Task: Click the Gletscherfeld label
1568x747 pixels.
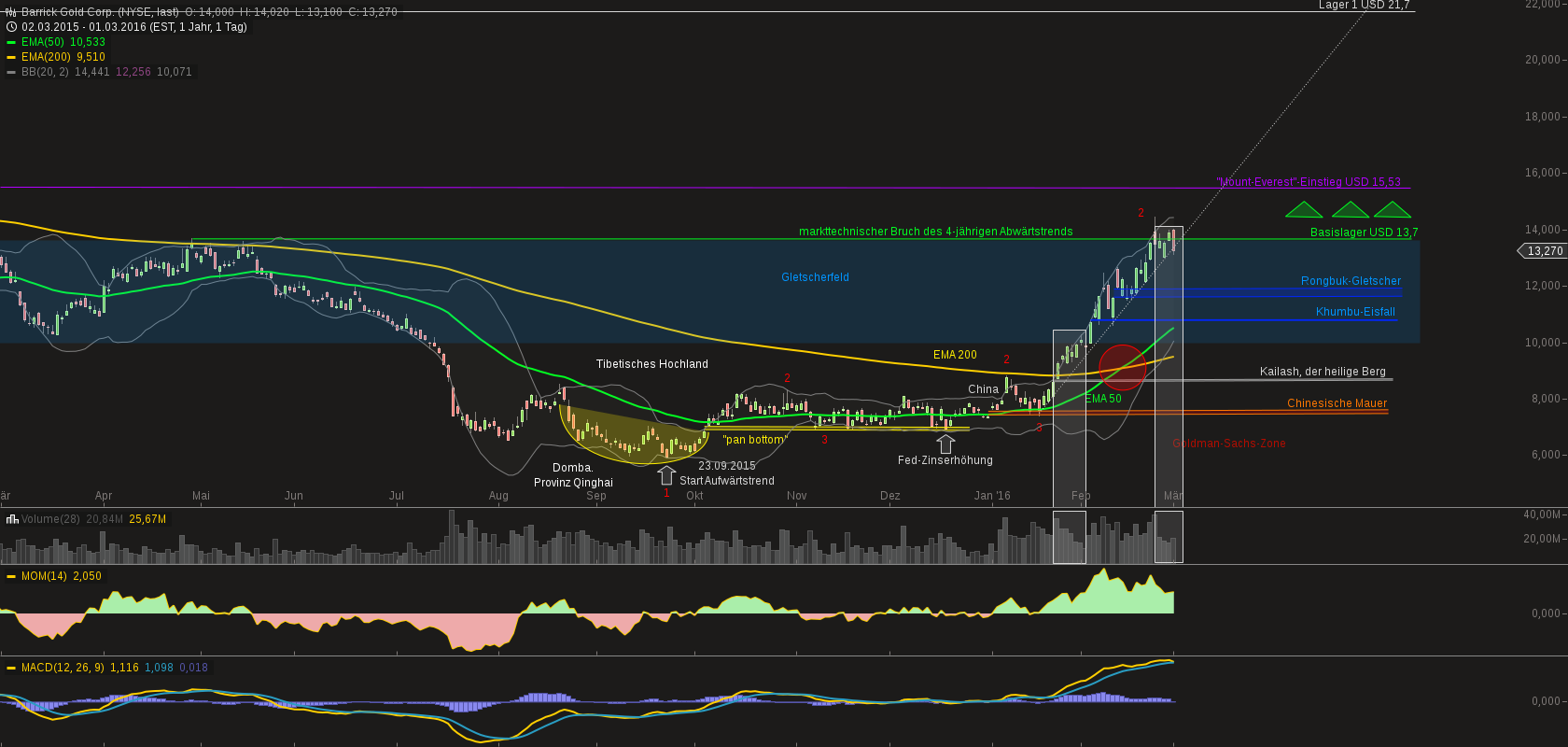Action: (815, 277)
